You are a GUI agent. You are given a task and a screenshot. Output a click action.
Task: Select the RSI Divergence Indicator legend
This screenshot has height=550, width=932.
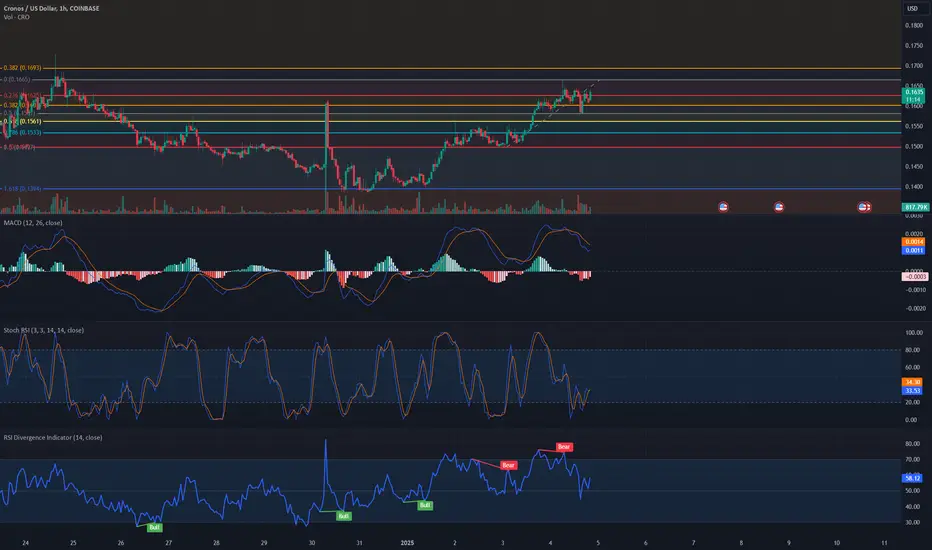53,438
